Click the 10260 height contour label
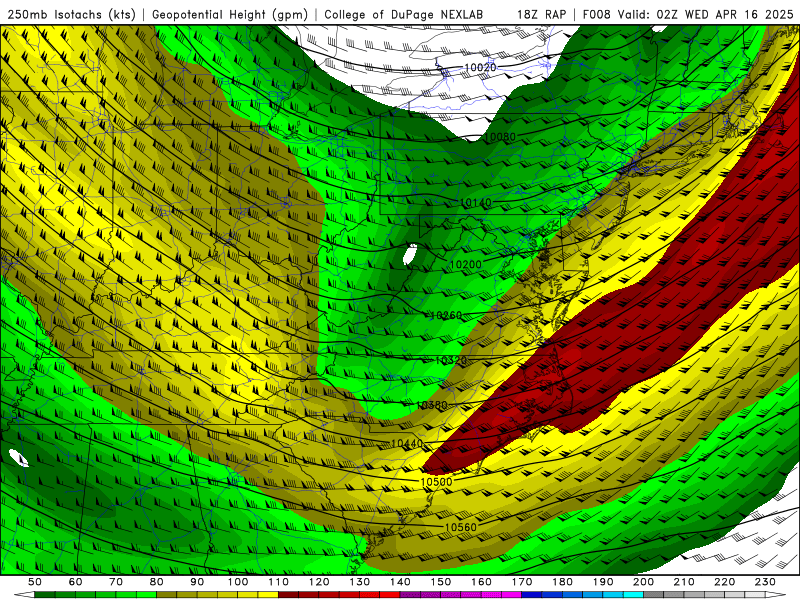Image resolution: width=800 pixels, height=600 pixels. 446,315
